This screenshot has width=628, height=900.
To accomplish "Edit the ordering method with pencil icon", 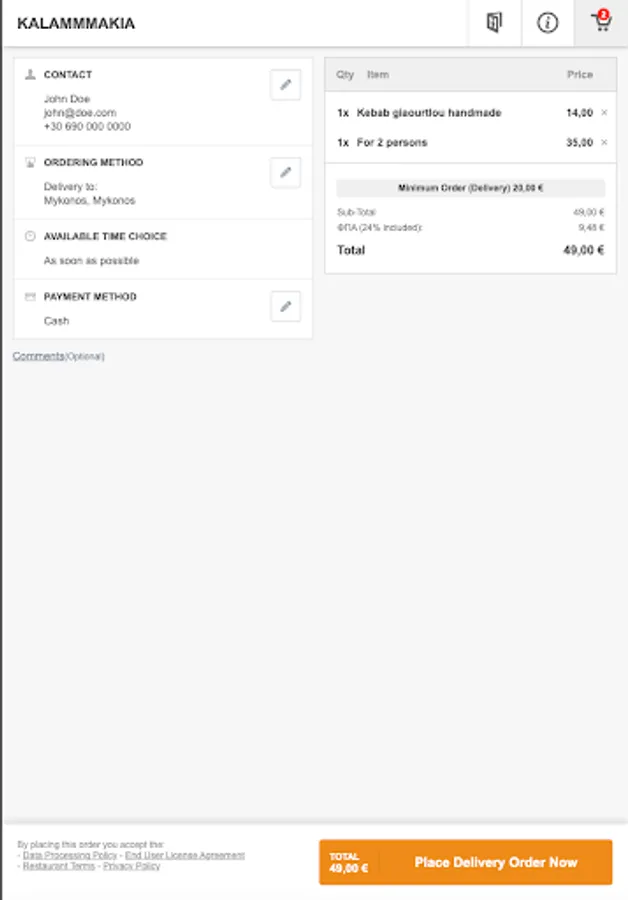I will (x=285, y=173).
